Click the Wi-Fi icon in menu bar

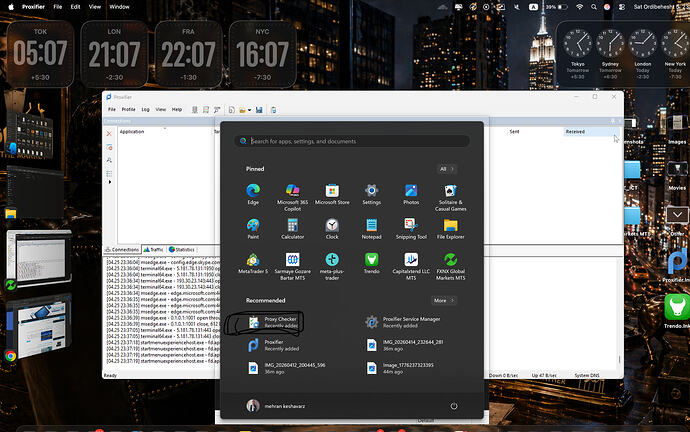(580, 7)
